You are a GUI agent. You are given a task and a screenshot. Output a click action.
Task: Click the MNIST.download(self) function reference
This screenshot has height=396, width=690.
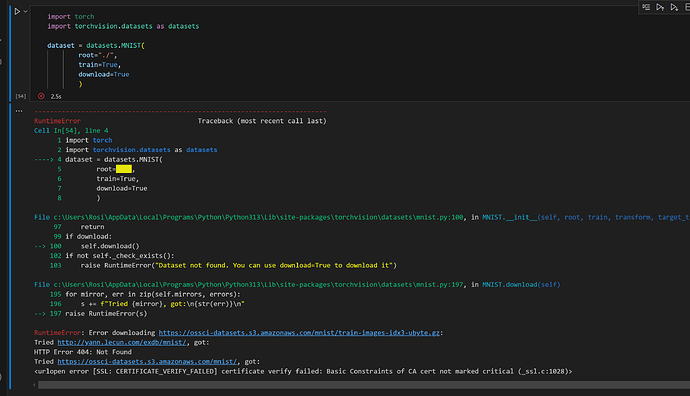[x=521, y=285]
